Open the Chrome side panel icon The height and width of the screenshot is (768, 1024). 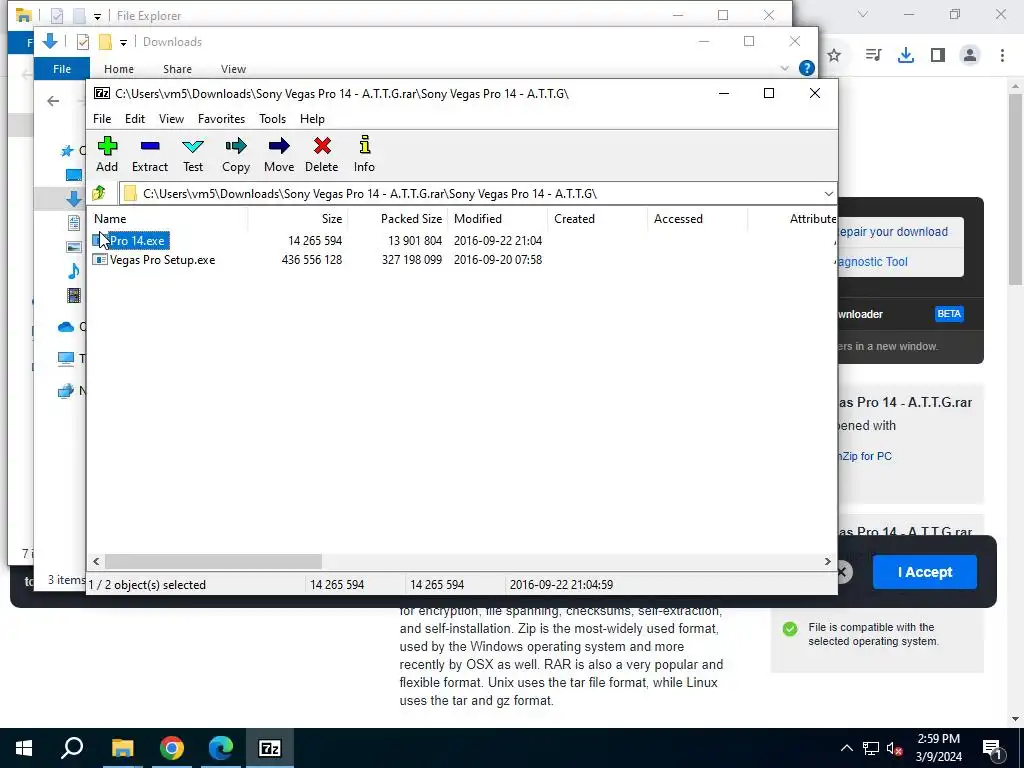(938, 56)
